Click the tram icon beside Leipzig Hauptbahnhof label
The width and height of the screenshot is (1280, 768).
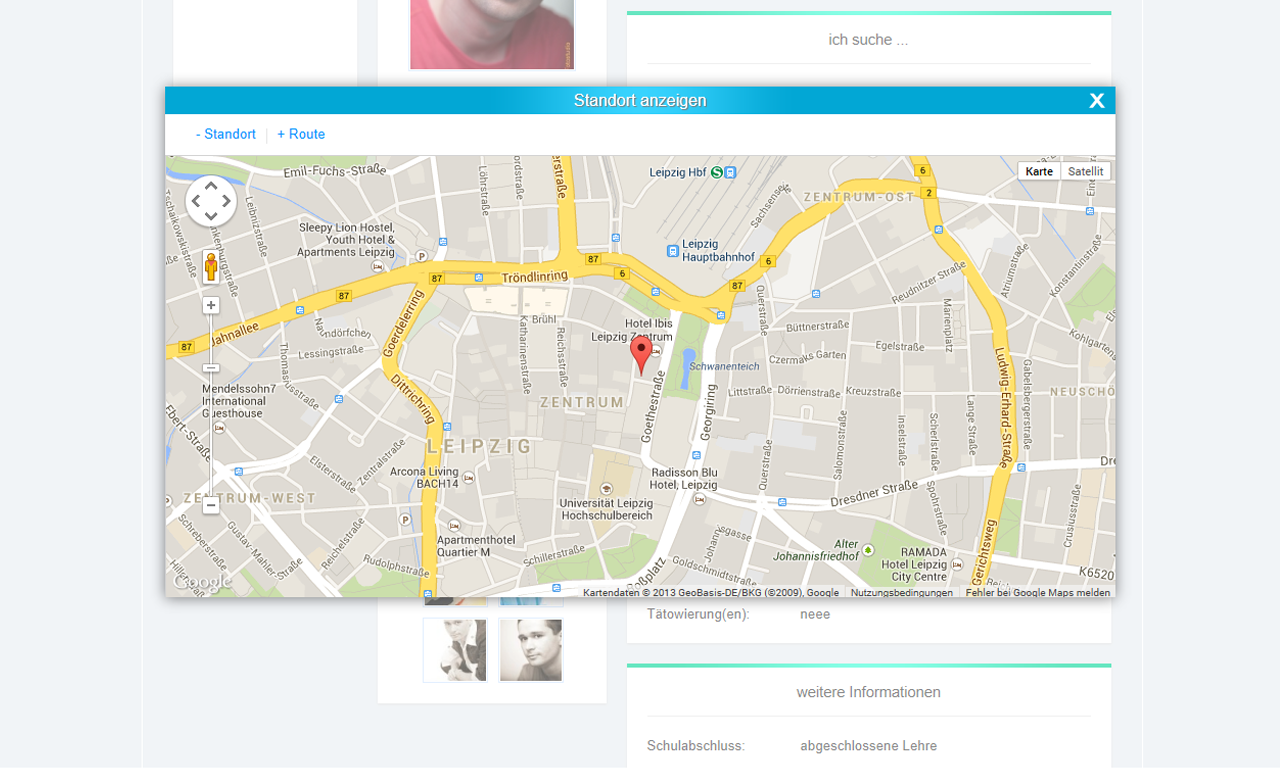(x=673, y=250)
